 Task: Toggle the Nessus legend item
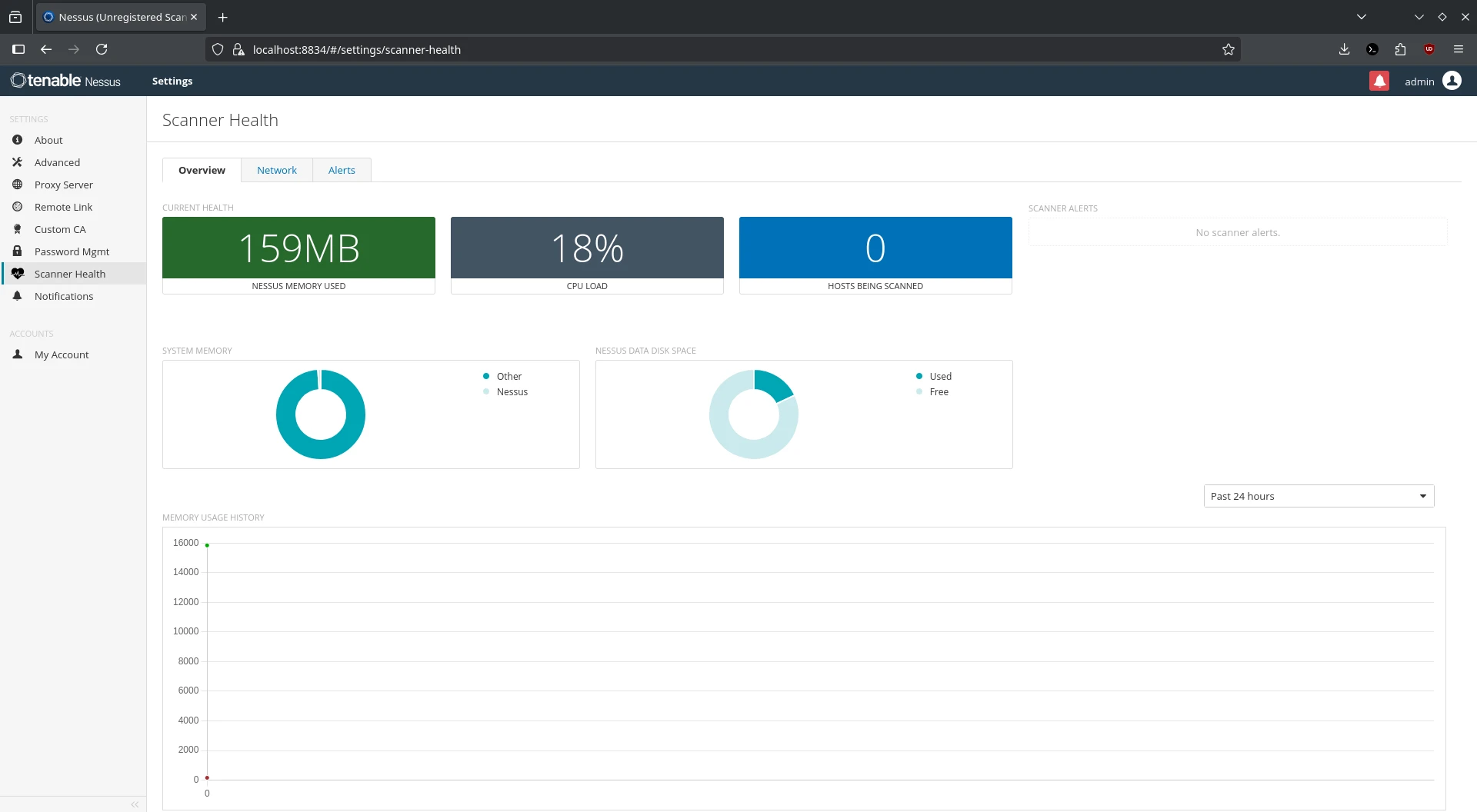click(505, 391)
